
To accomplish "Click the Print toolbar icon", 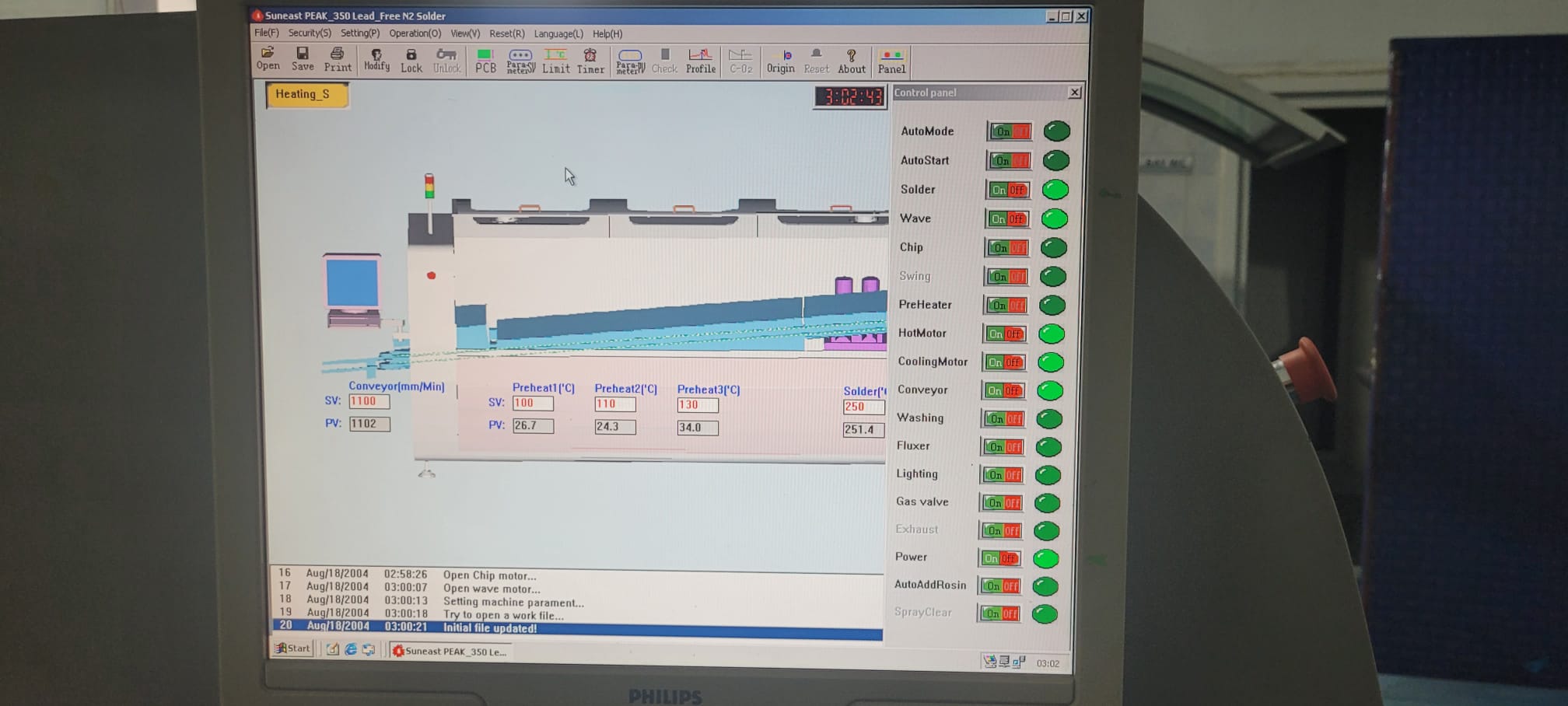I will 338,60.
